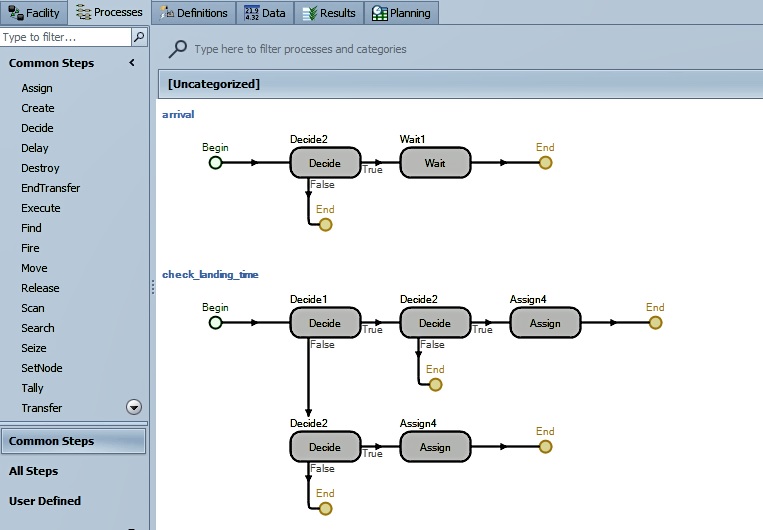This screenshot has height=530, width=763.
Task: Click the 'Type to filter' steps field
Action: [65, 37]
